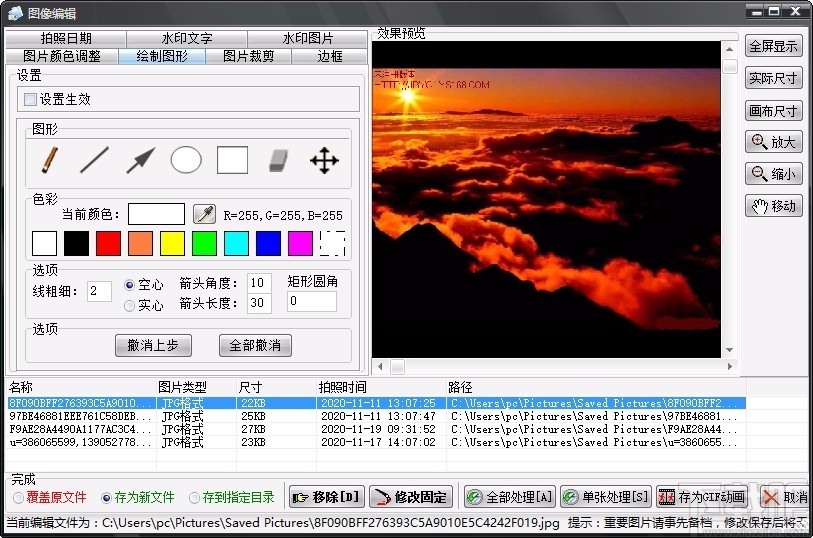Screen dimensions: 813x538
Task: Select file row F9AE28A4490A1177AC3C4
Action: 377,429
